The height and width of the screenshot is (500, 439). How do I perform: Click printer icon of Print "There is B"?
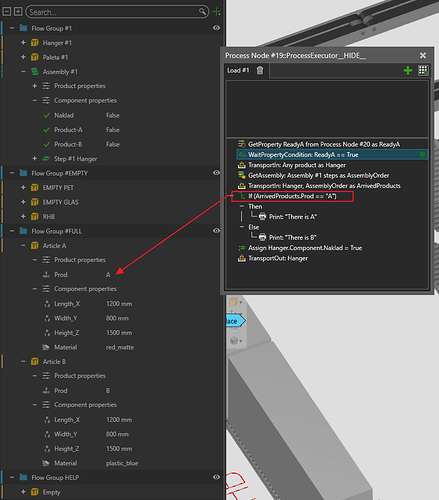tap(263, 237)
